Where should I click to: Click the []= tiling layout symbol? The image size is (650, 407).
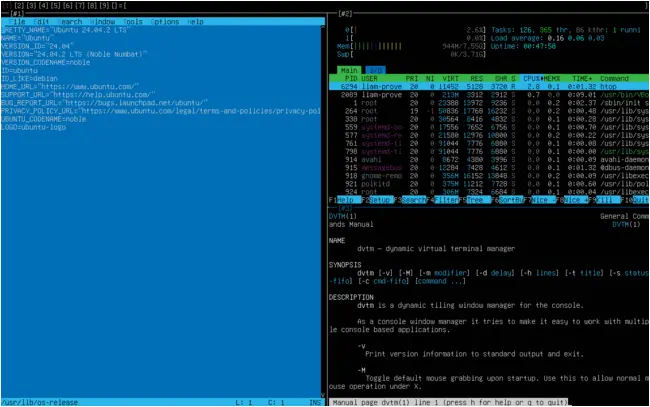[x=119, y=6]
